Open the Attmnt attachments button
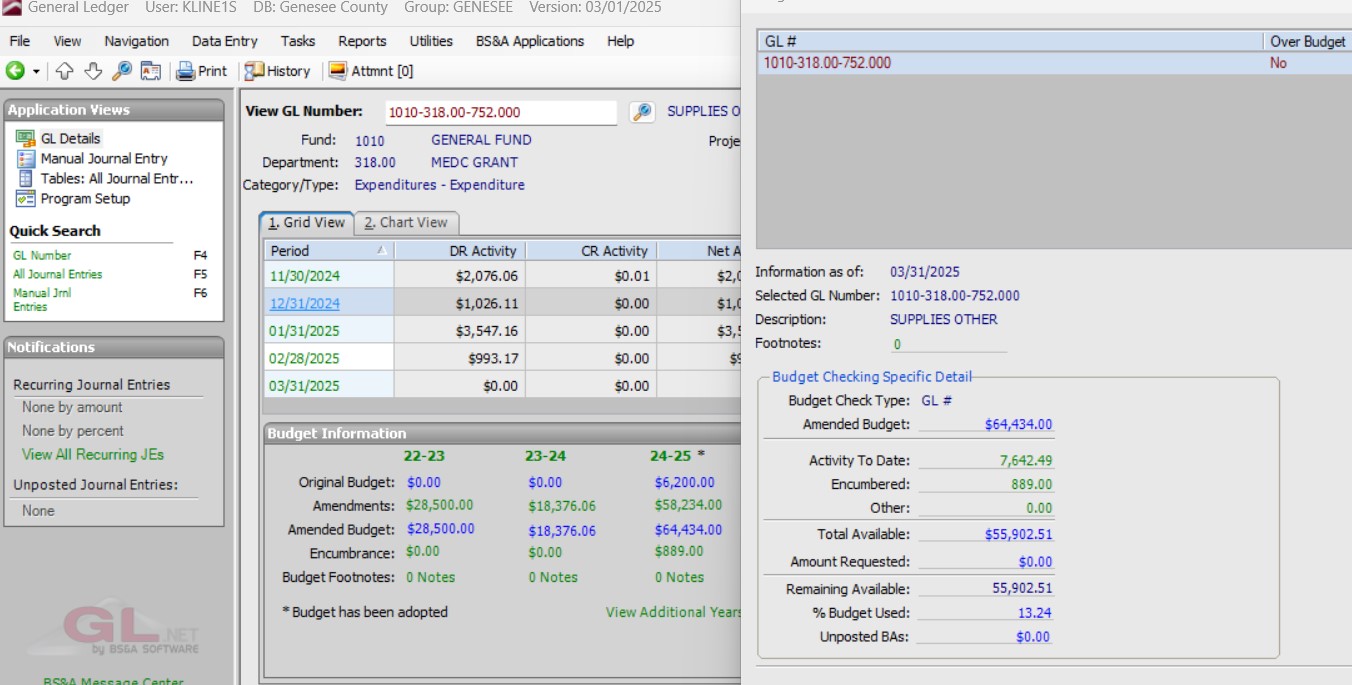Screen dimensions: 1352x685 pos(371,71)
